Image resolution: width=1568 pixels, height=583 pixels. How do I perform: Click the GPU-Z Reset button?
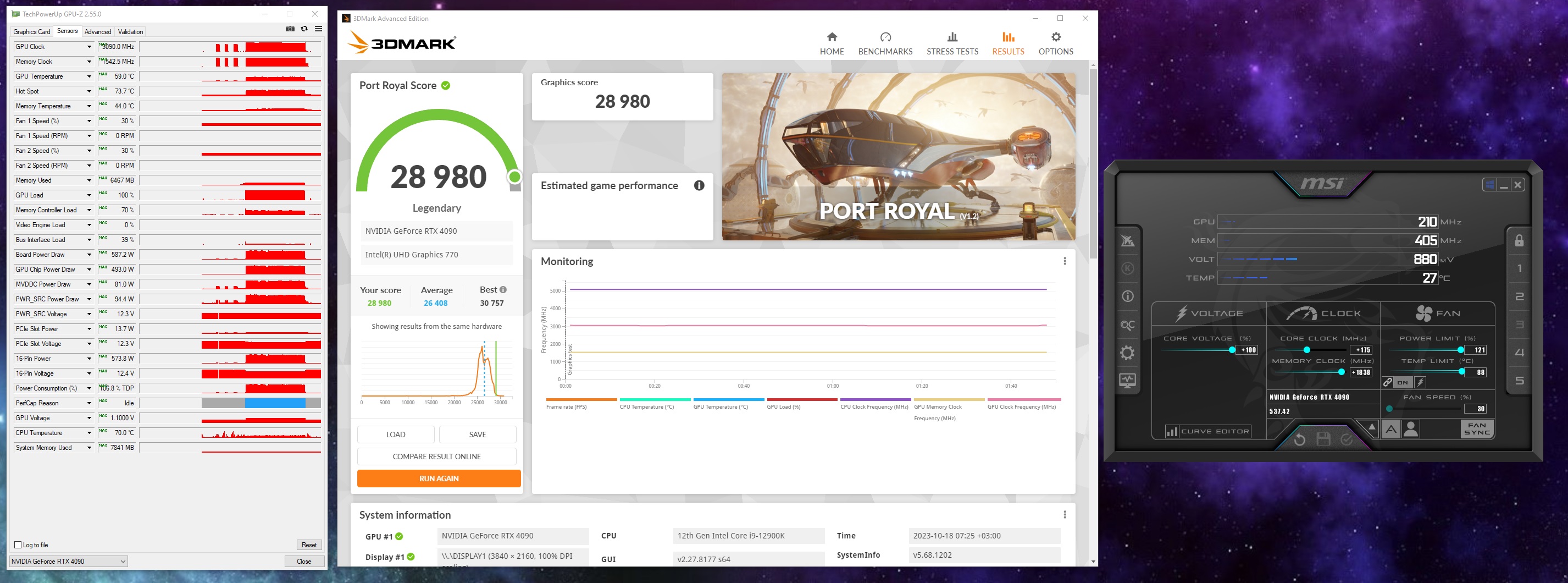tap(309, 544)
